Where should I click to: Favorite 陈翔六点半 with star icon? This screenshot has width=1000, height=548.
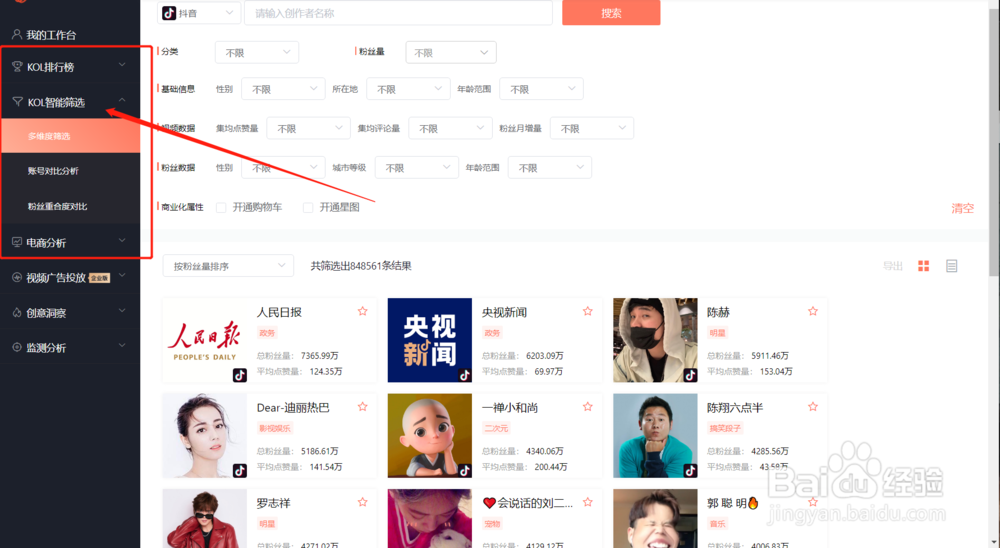click(x=812, y=406)
